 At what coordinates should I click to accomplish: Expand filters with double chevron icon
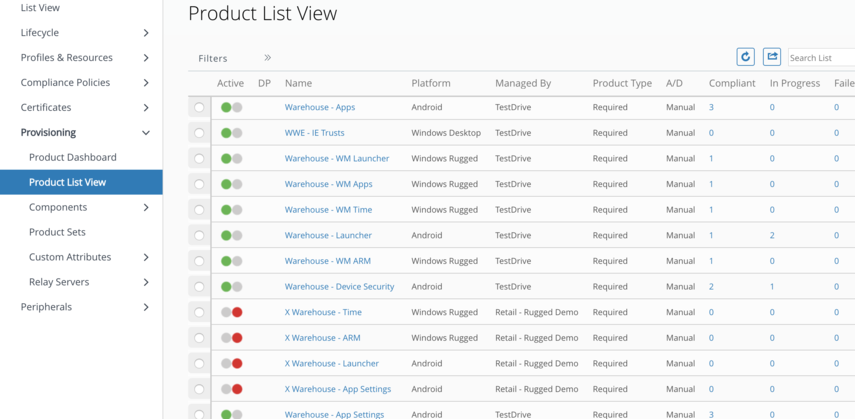click(267, 58)
